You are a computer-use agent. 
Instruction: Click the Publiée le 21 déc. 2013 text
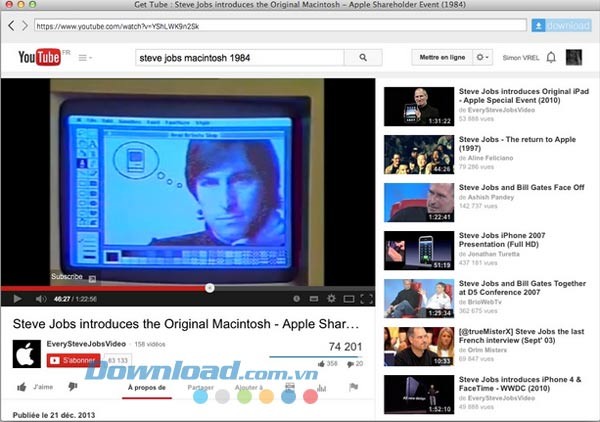pyautogui.click(x=54, y=415)
